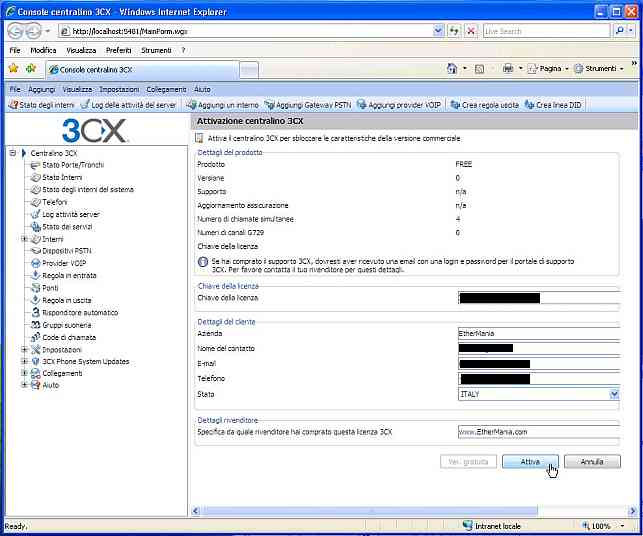Click the IE Home icon
Screen dimensions: 643x536
[x=452, y=69]
